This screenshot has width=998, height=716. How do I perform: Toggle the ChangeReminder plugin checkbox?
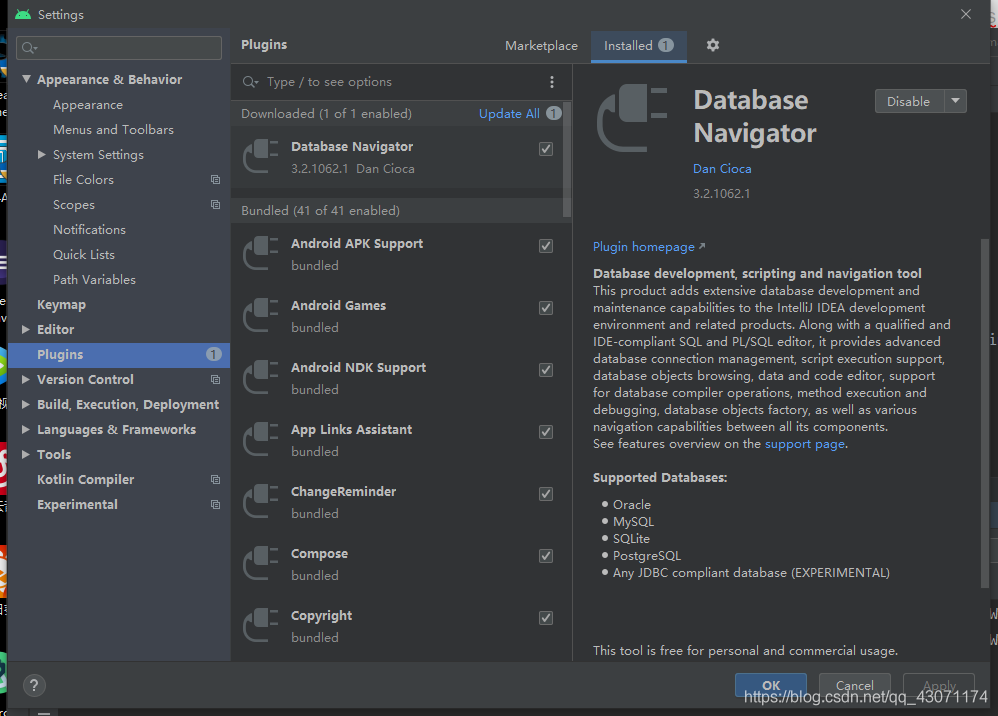pos(546,494)
